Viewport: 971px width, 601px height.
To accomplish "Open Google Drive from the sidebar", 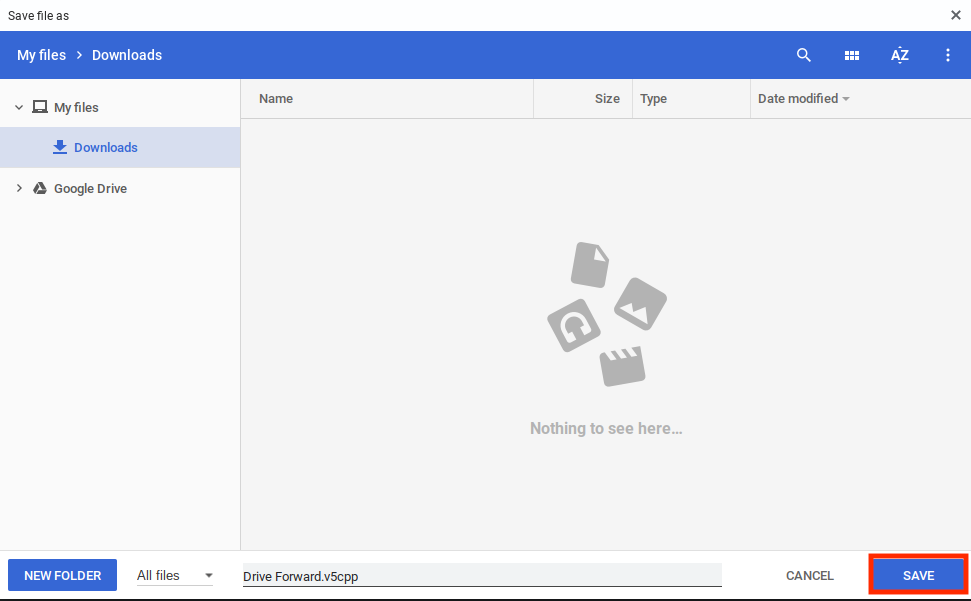I will (90, 188).
